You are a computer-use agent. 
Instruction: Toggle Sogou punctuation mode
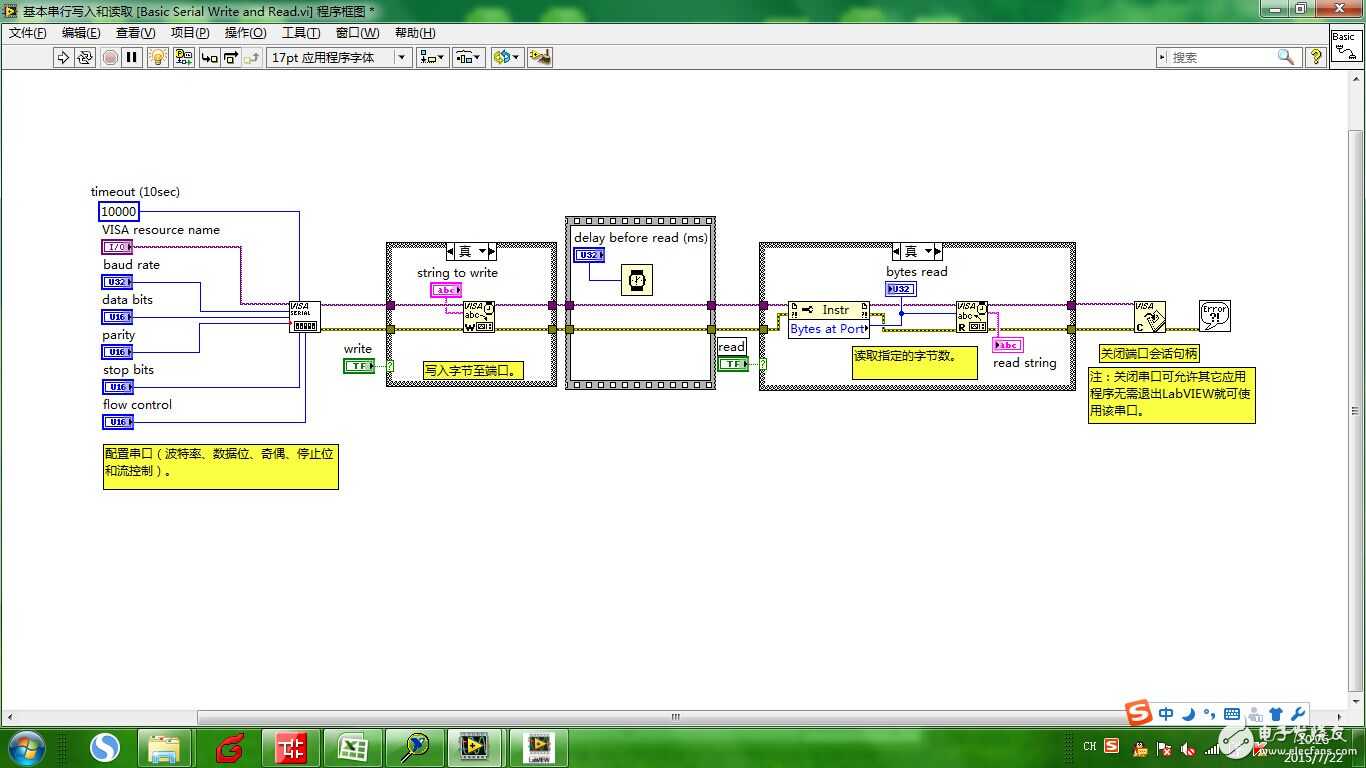coord(1209,714)
